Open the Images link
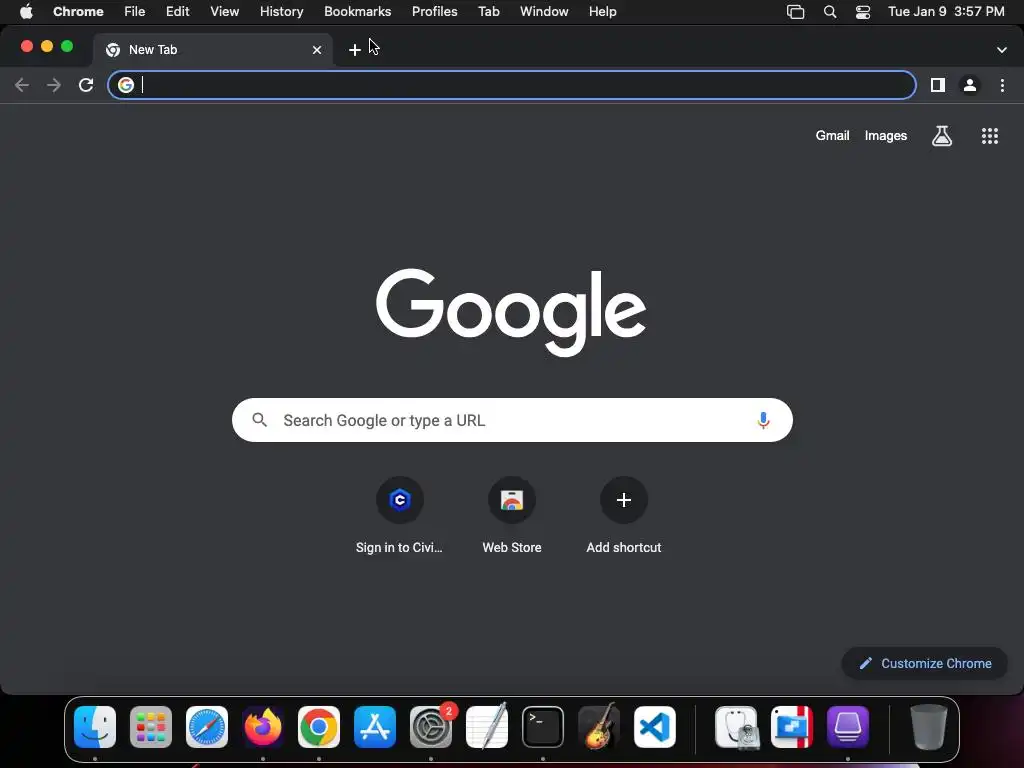 [886, 136]
